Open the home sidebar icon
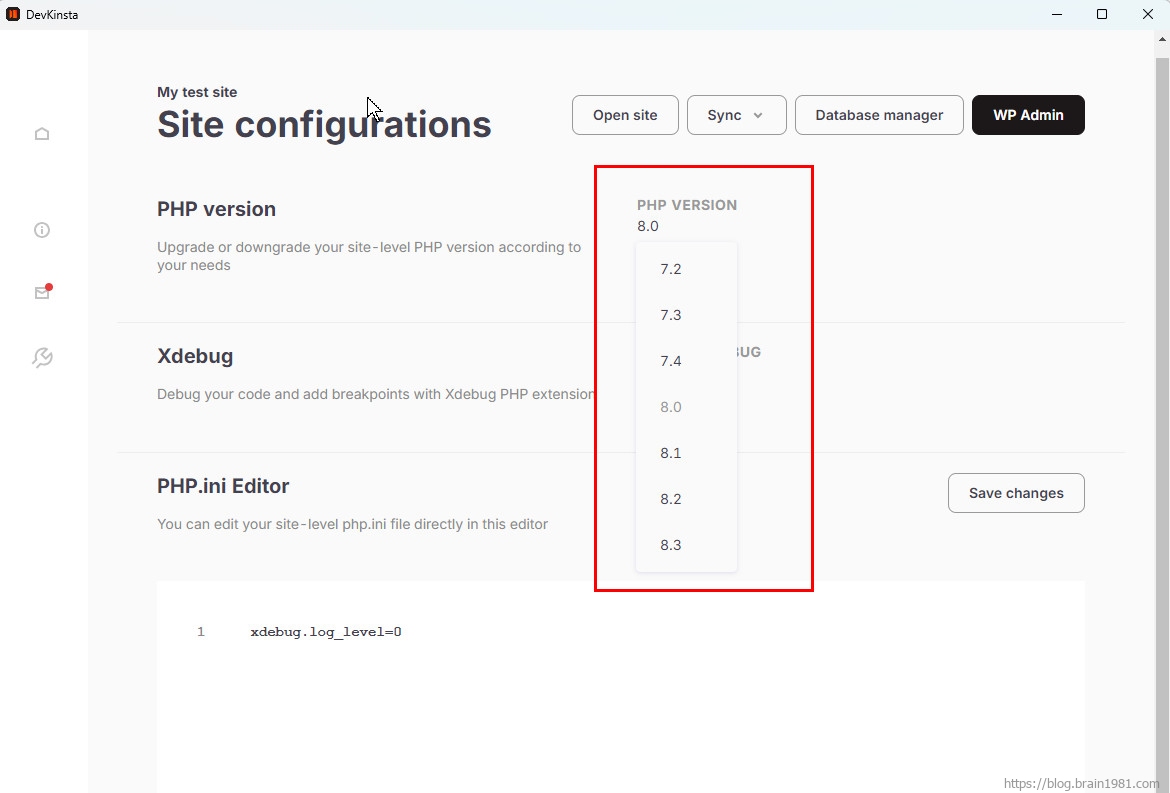 coord(42,134)
